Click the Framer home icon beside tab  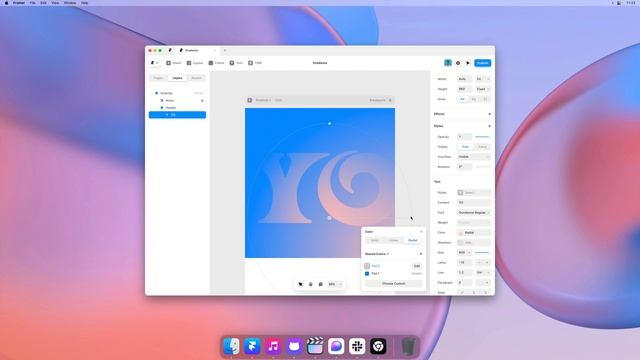coord(170,50)
